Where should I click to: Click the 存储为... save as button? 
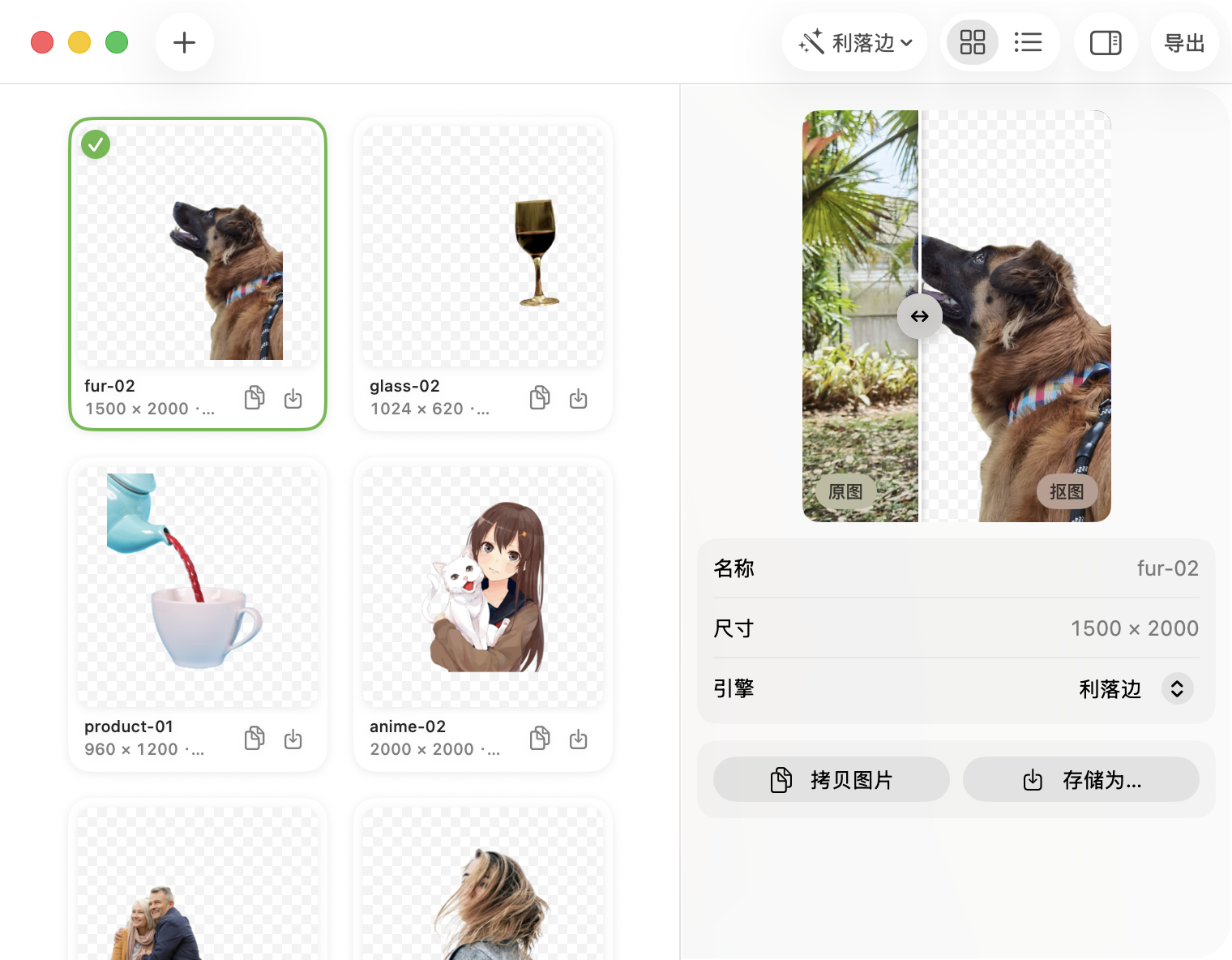(x=1081, y=780)
